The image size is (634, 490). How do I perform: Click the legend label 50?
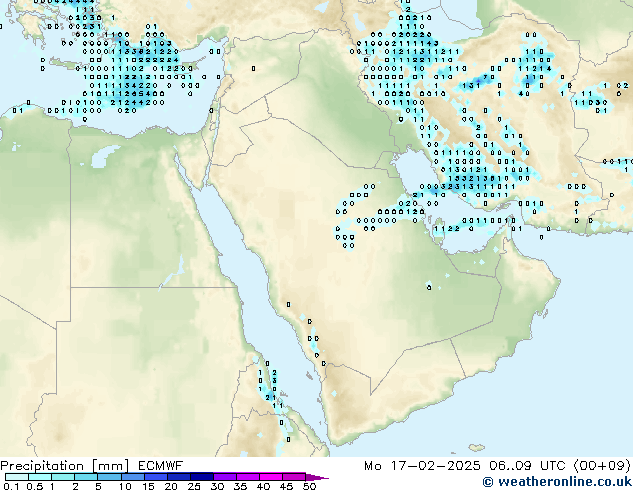(x=309, y=486)
